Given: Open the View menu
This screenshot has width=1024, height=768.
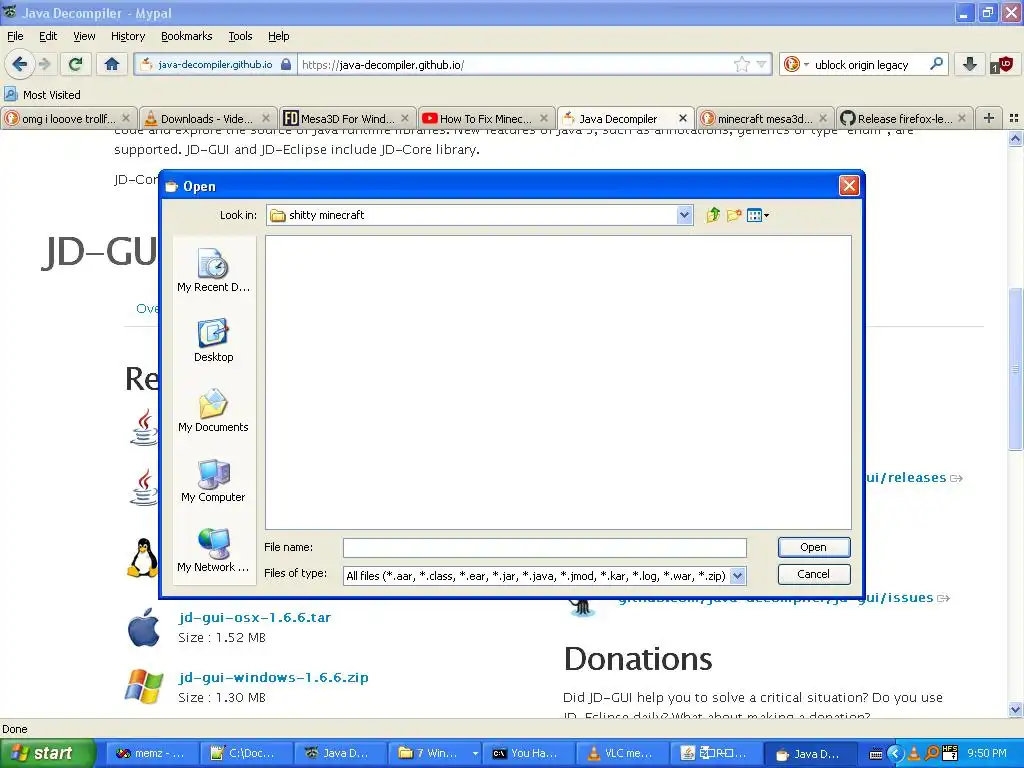Looking at the screenshot, I should [x=84, y=36].
